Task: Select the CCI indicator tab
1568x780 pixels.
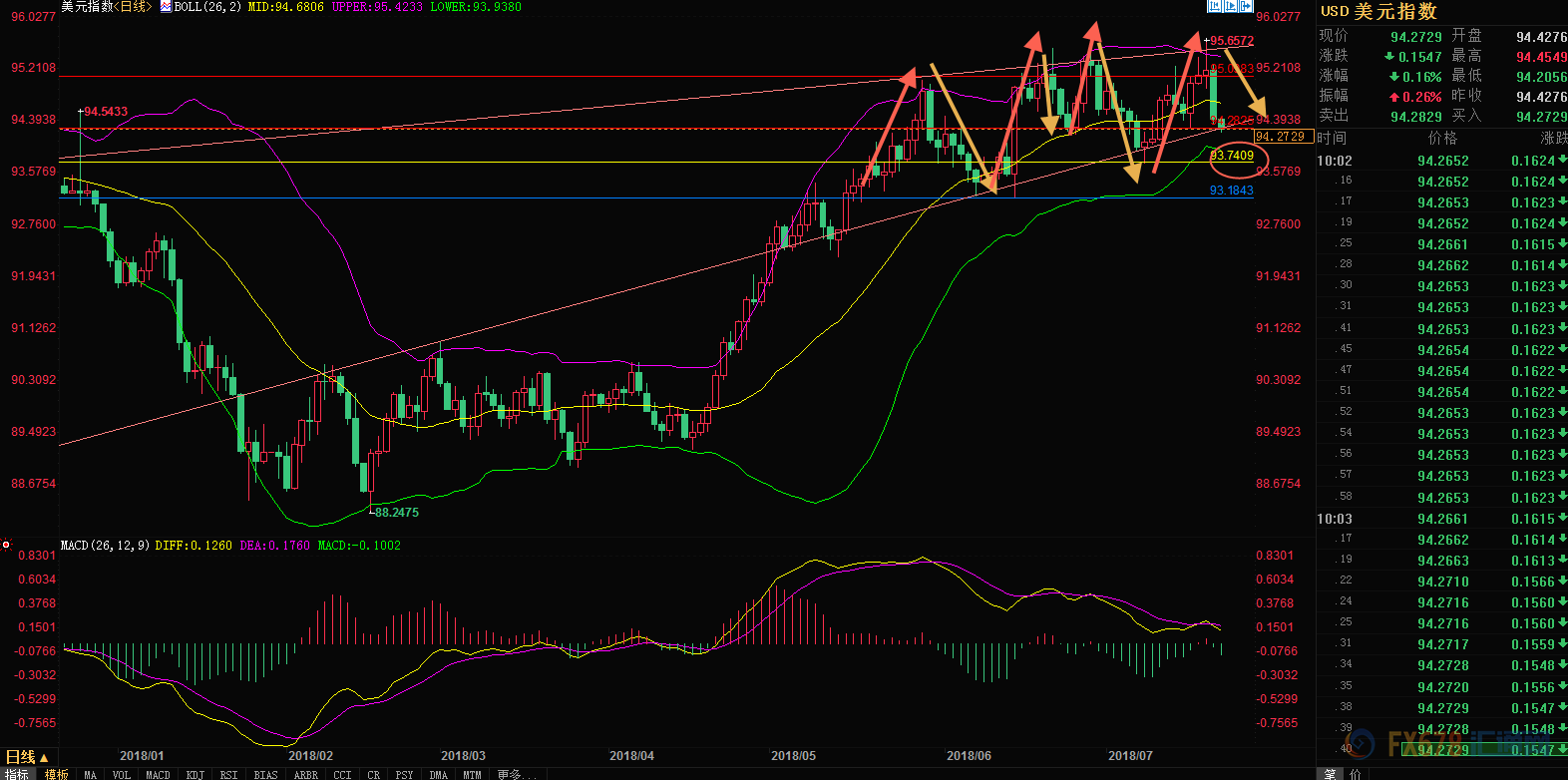Action: pos(343,774)
